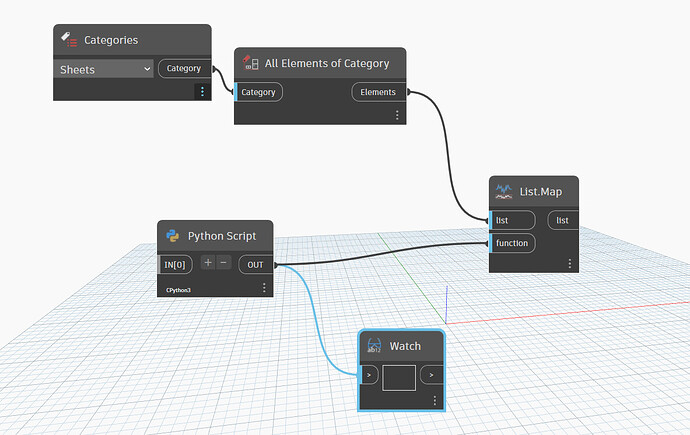Click the Elements output port
The height and width of the screenshot is (435, 690).
[378, 92]
